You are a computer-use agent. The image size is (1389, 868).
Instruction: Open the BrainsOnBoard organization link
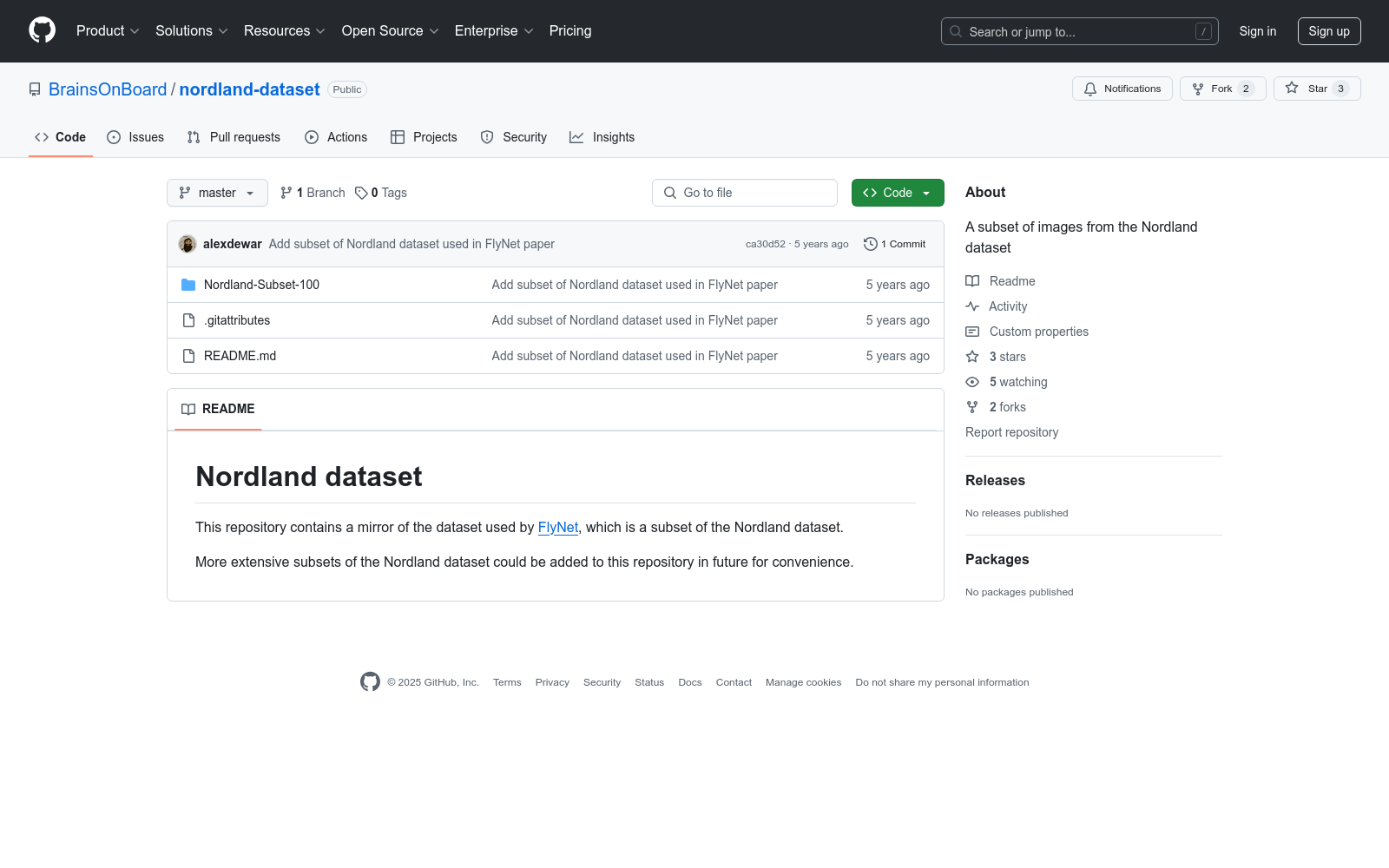point(108,89)
